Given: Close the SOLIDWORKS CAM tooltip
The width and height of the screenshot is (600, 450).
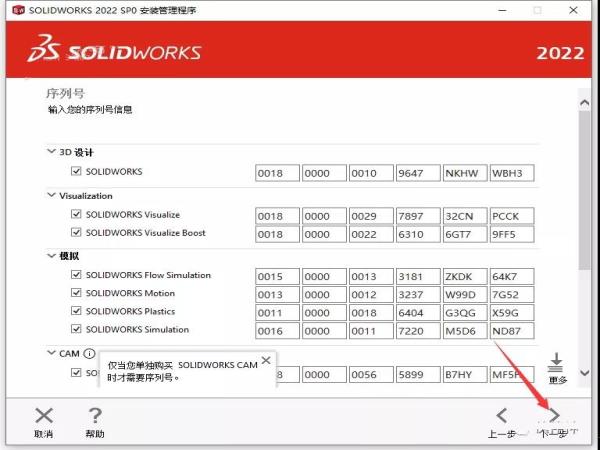Looking at the screenshot, I should pyautogui.click(x=265, y=360).
